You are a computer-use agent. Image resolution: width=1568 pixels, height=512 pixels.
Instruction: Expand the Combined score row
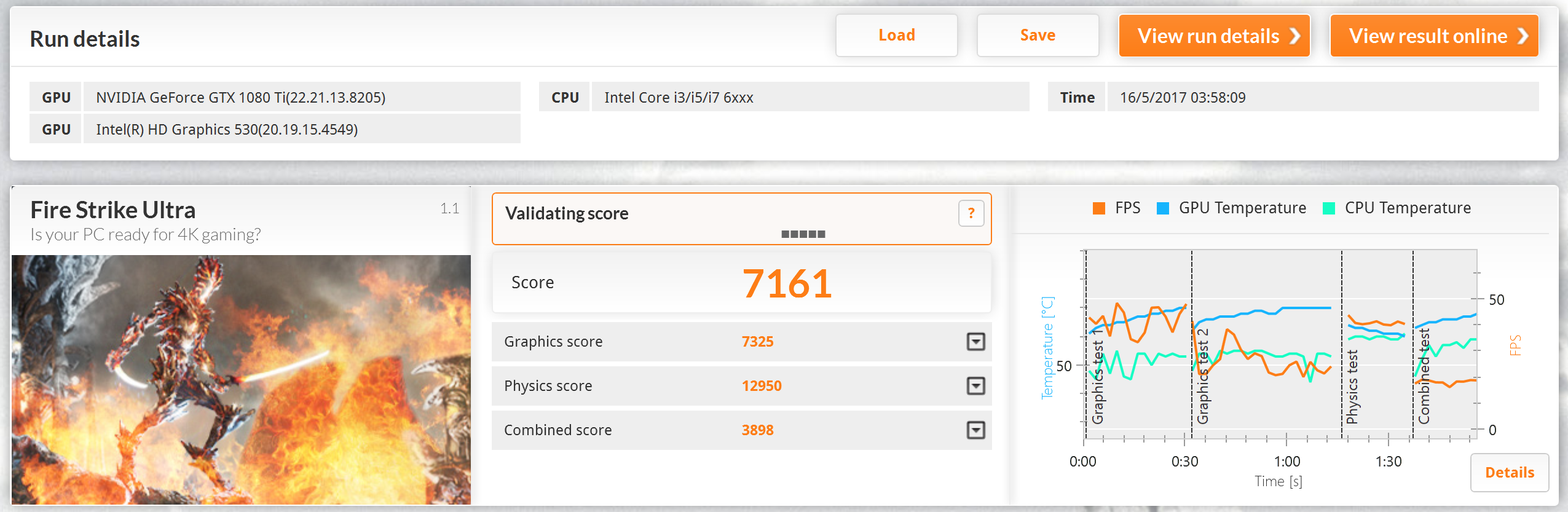coord(975,430)
